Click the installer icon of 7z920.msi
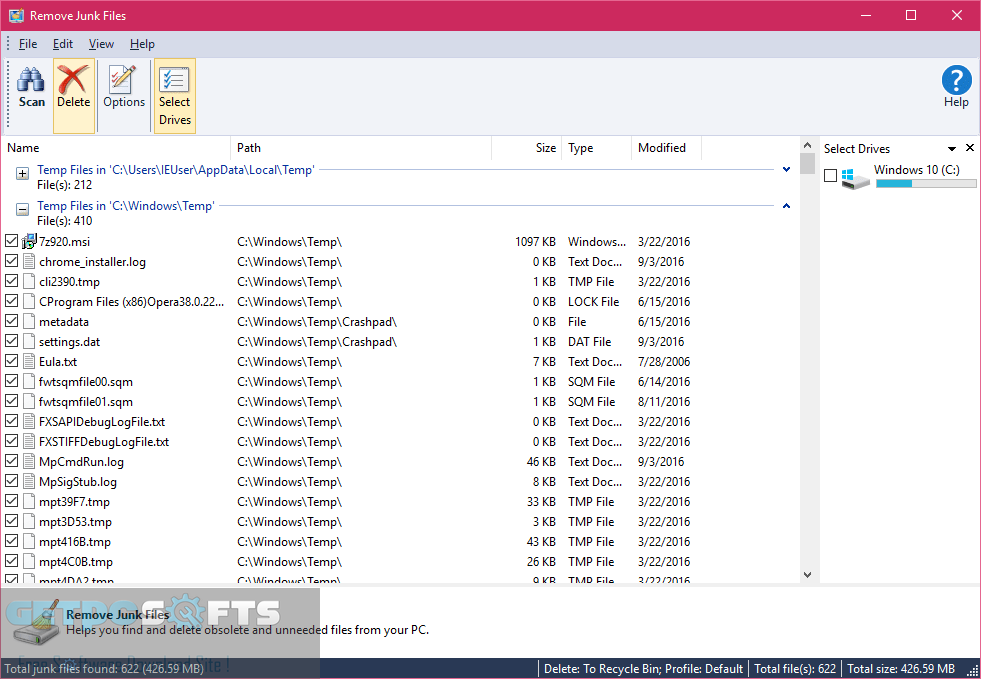 (29, 242)
